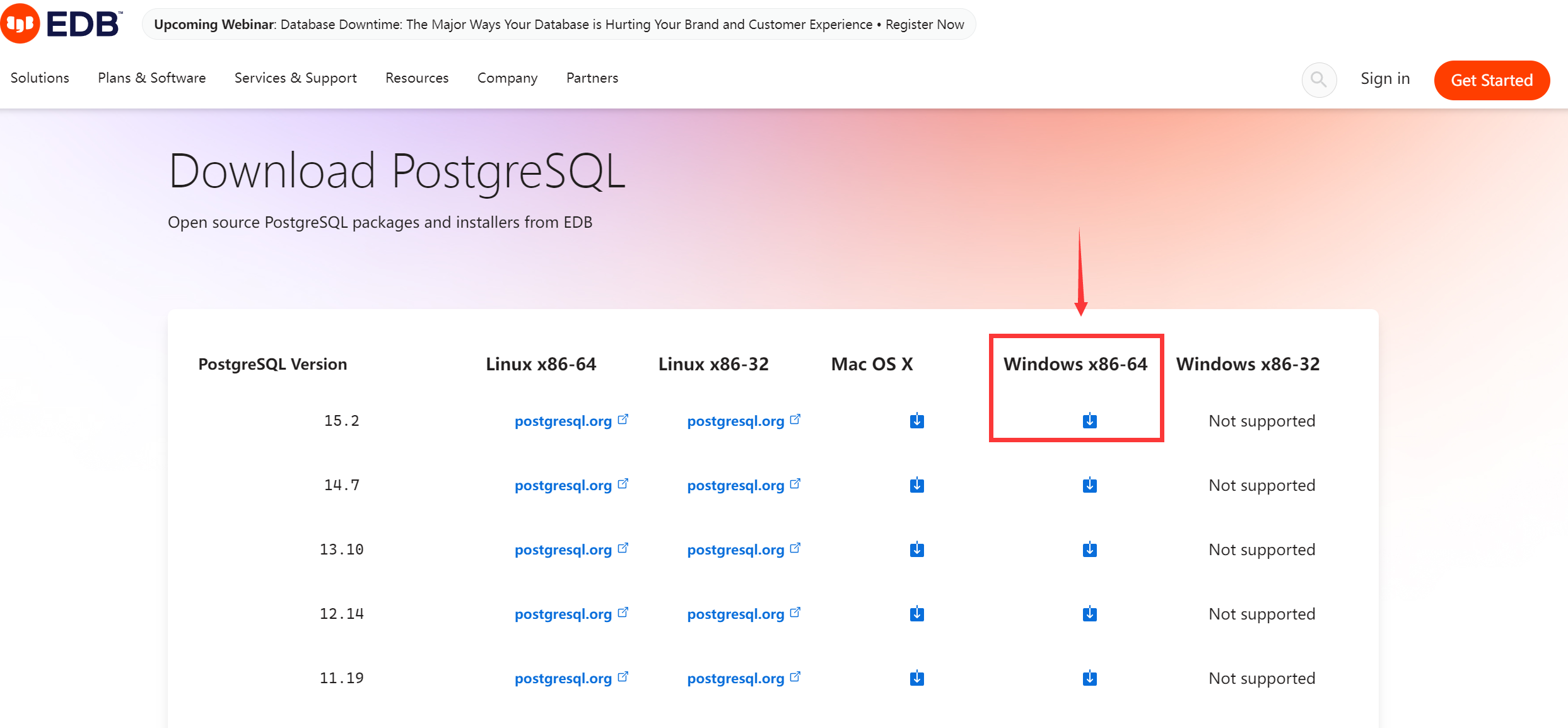Image resolution: width=1568 pixels, height=728 pixels.
Task: Download PostgreSQL 11.19 for Windows x86-64
Action: click(x=1089, y=678)
